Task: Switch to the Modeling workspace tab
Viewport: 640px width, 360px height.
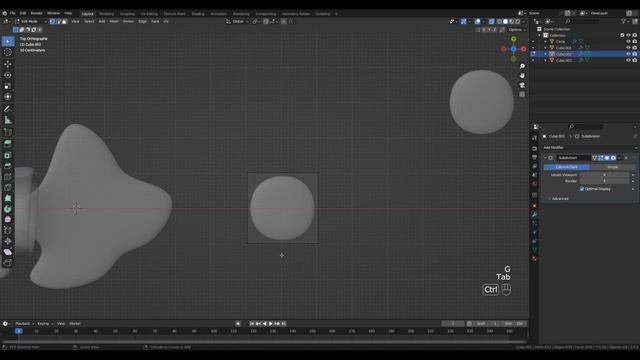Action: (x=107, y=14)
